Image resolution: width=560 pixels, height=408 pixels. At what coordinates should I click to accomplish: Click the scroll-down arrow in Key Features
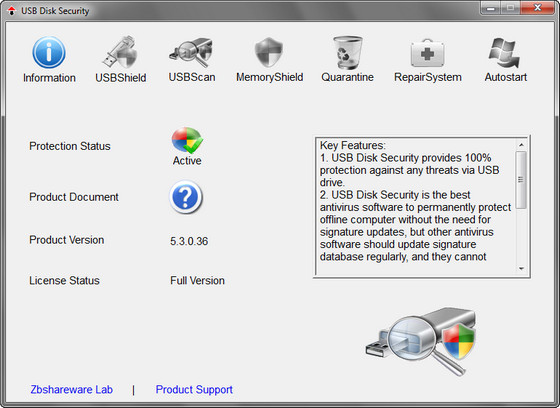click(x=521, y=269)
